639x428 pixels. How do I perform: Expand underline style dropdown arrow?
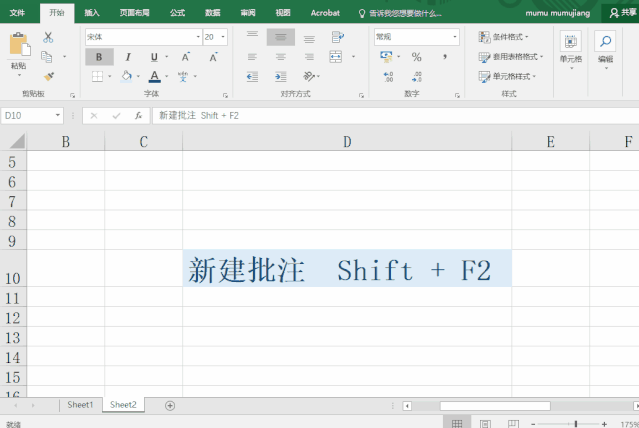[167, 57]
